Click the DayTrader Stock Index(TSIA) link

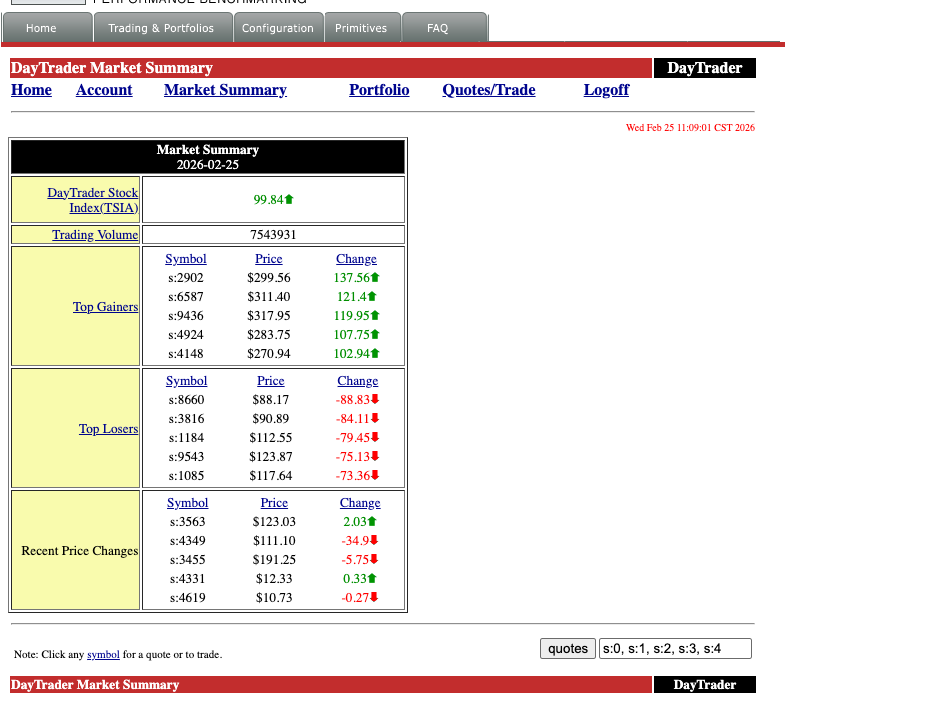click(x=92, y=200)
